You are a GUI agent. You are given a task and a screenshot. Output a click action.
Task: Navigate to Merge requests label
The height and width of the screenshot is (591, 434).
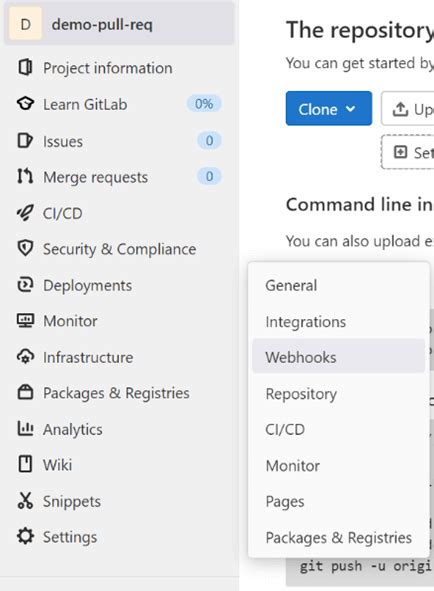(x=96, y=178)
